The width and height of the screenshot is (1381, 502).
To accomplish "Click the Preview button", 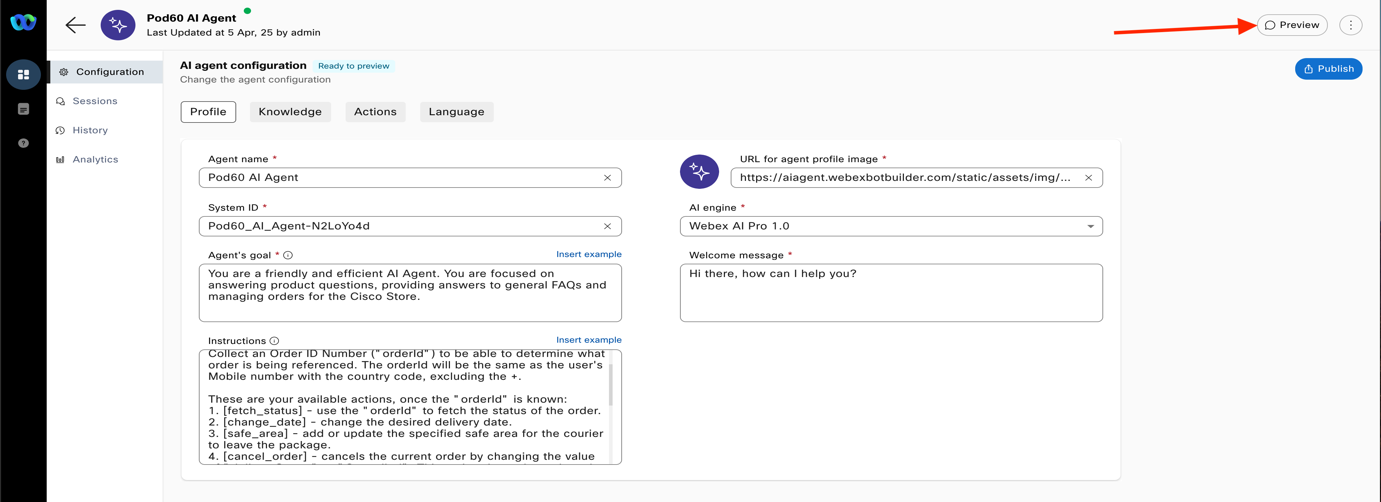I will (1292, 25).
